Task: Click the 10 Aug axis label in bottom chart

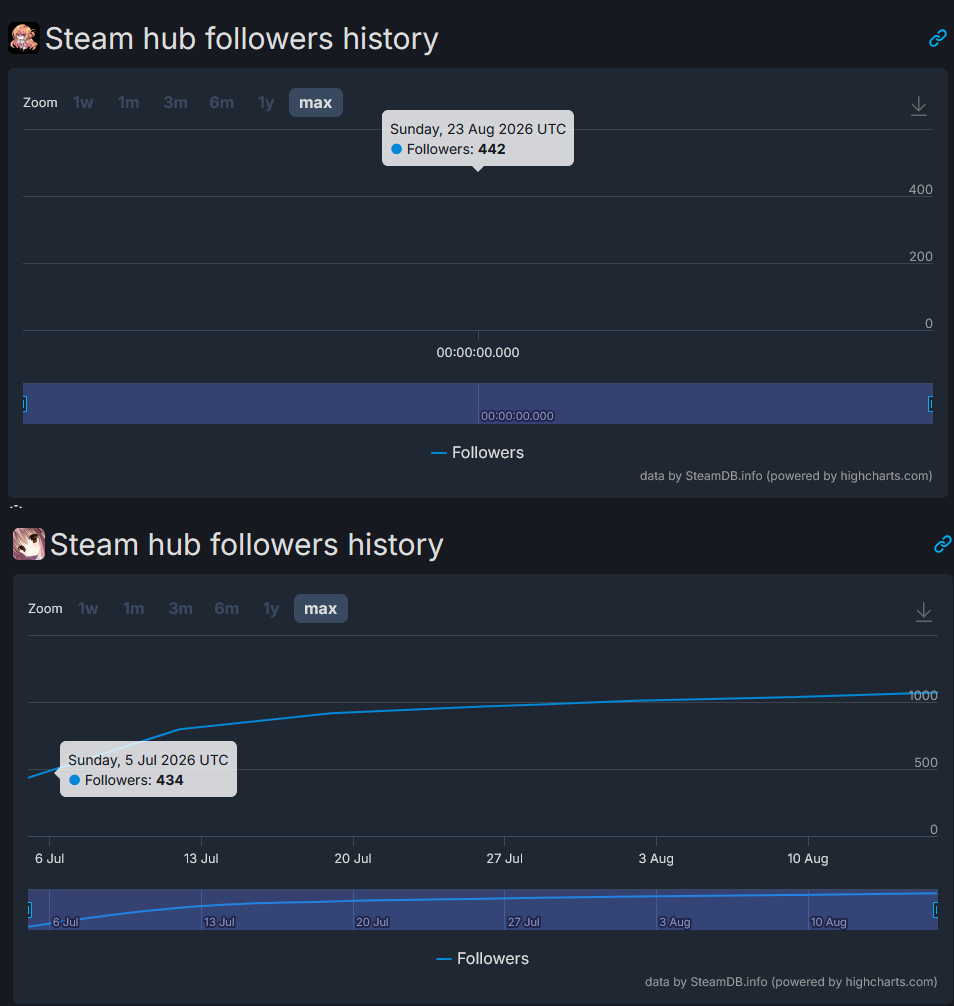Action: 808,858
